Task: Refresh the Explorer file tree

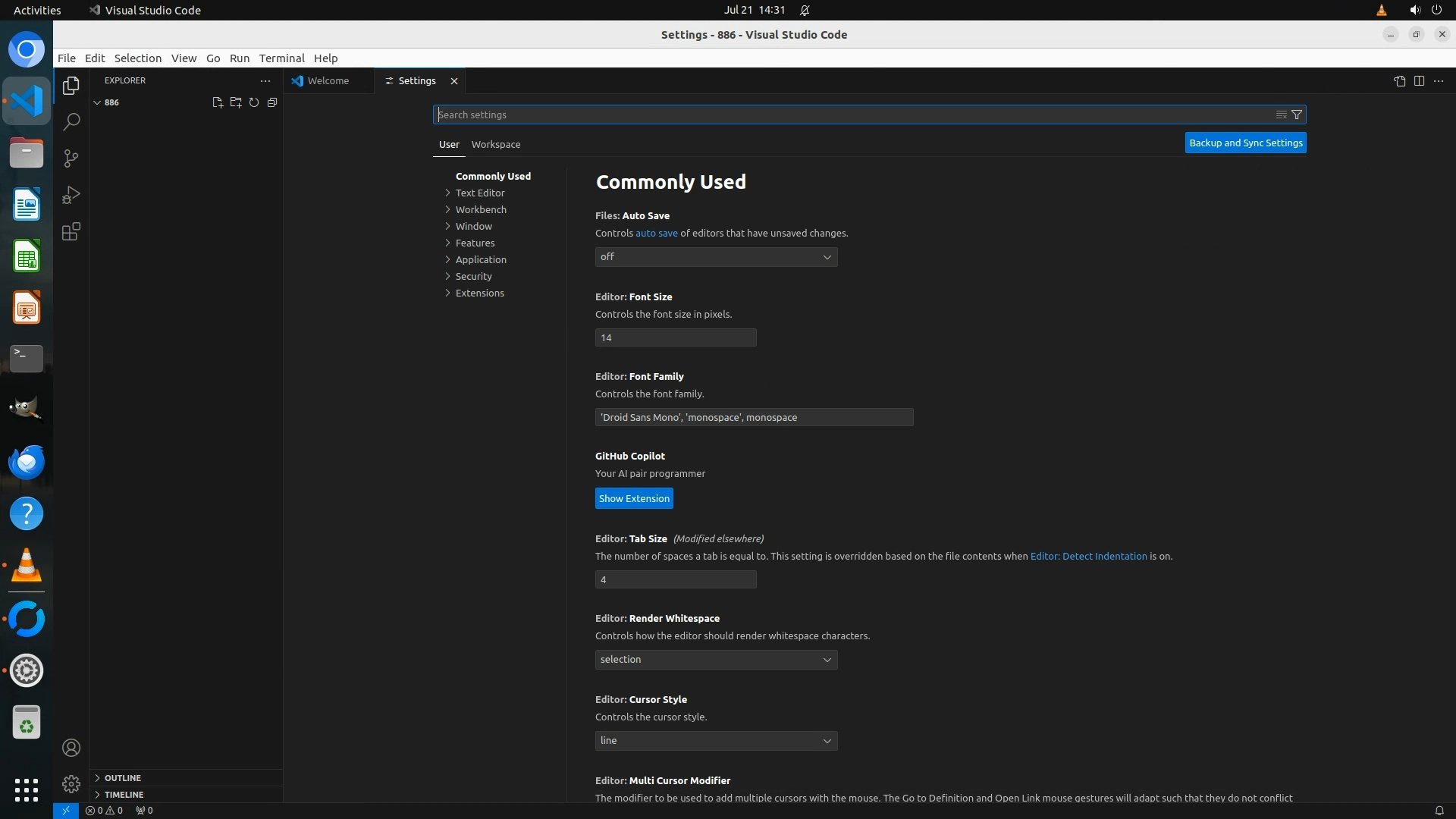Action: click(254, 102)
